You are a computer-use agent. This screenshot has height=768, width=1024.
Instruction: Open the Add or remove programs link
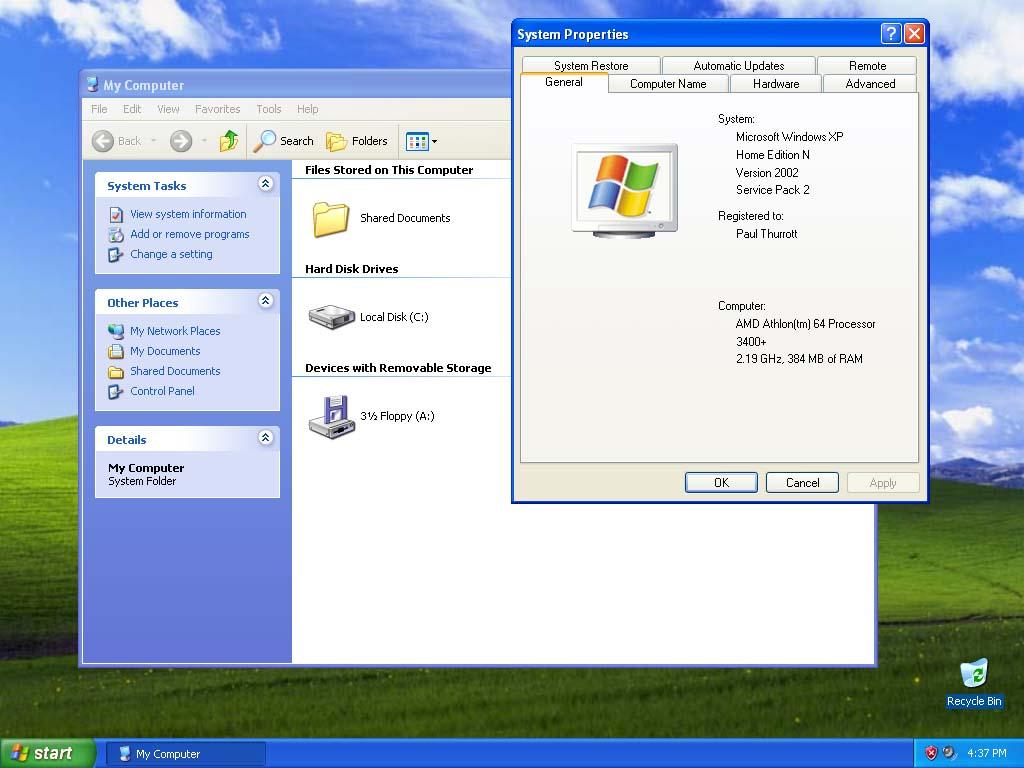pos(189,233)
